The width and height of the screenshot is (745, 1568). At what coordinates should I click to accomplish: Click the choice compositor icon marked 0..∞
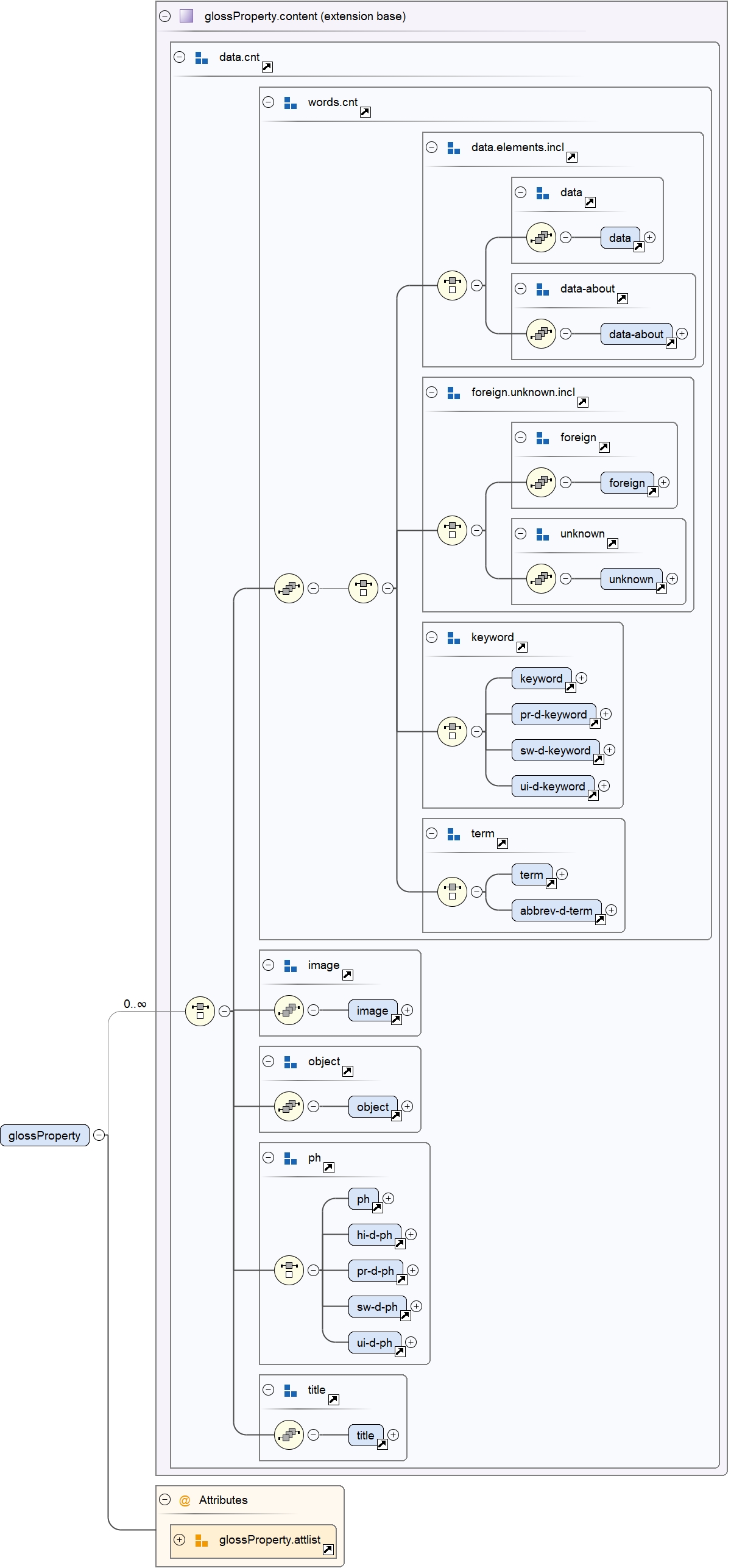pos(200,1011)
